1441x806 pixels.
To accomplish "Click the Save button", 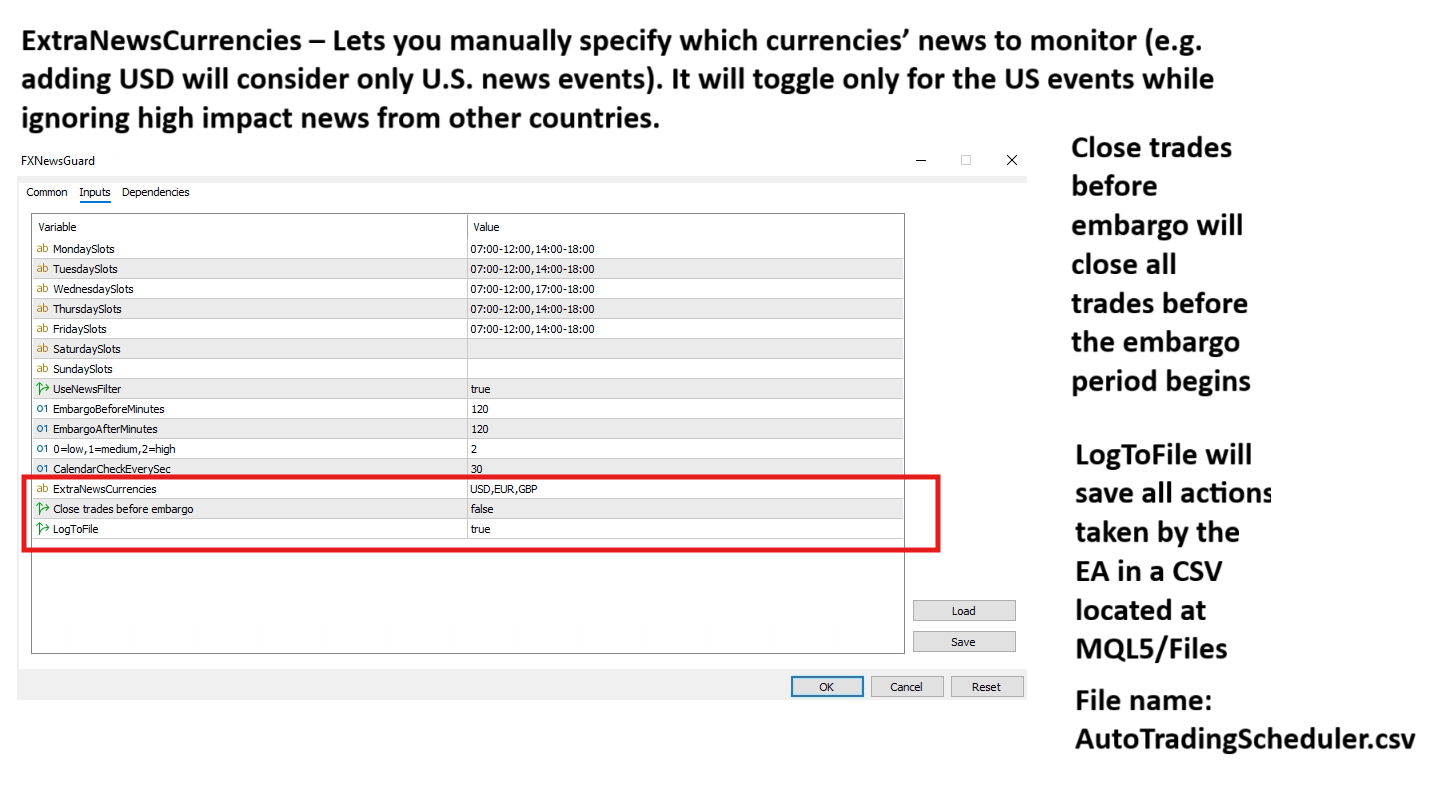I will (x=963, y=642).
